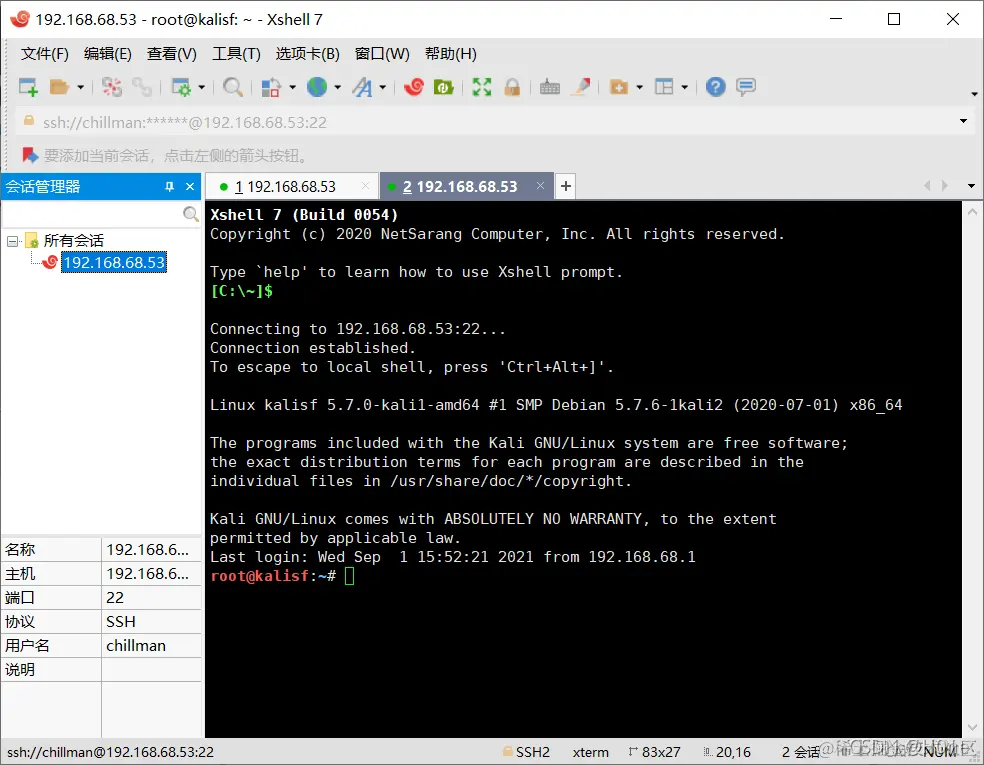Click the 名称 property label
Viewport: 984px width, 765px height.
(20, 550)
